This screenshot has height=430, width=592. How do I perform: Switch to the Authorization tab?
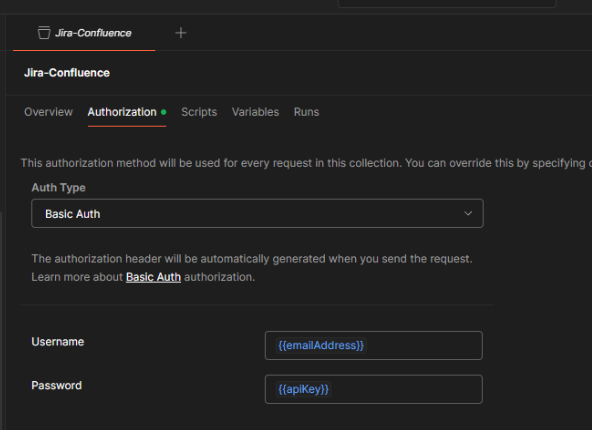pos(127,112)
